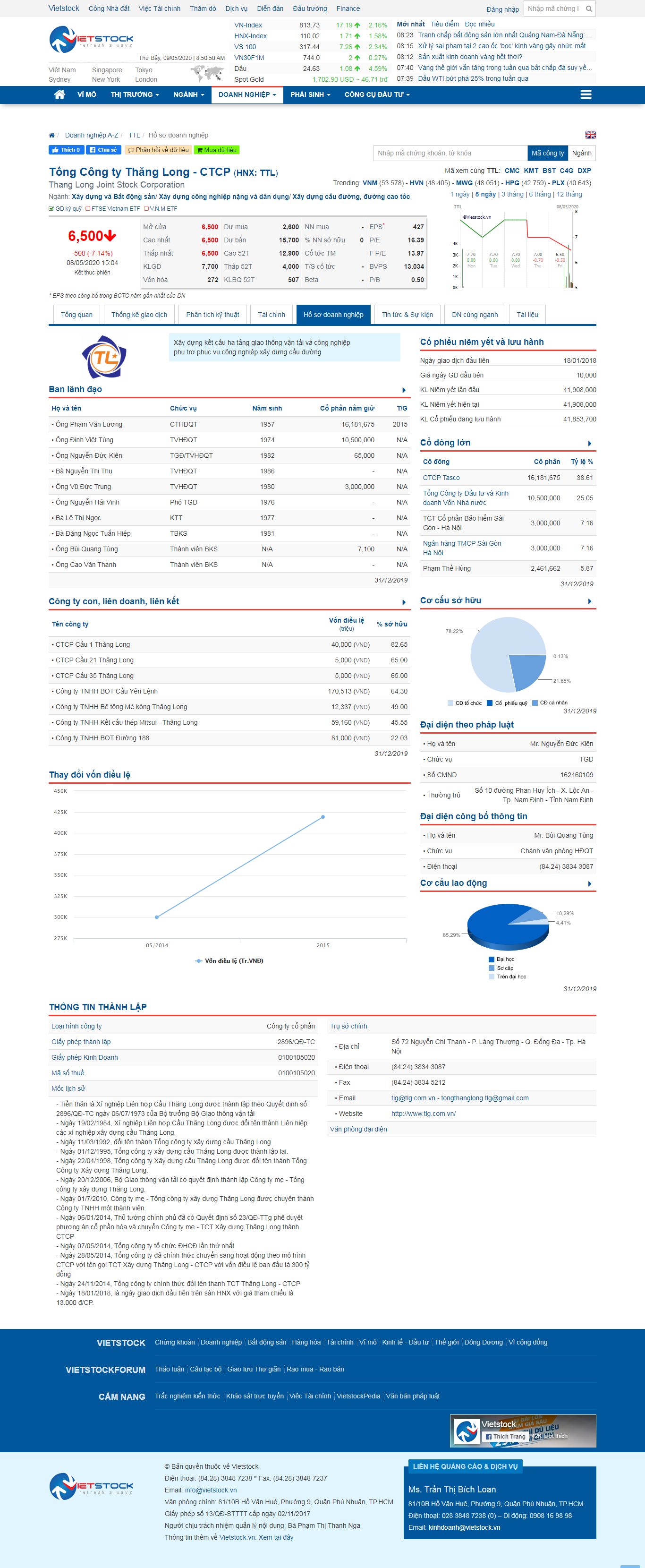
Task: Open NGÀNH dropdown menu
Action: (188, 94)
